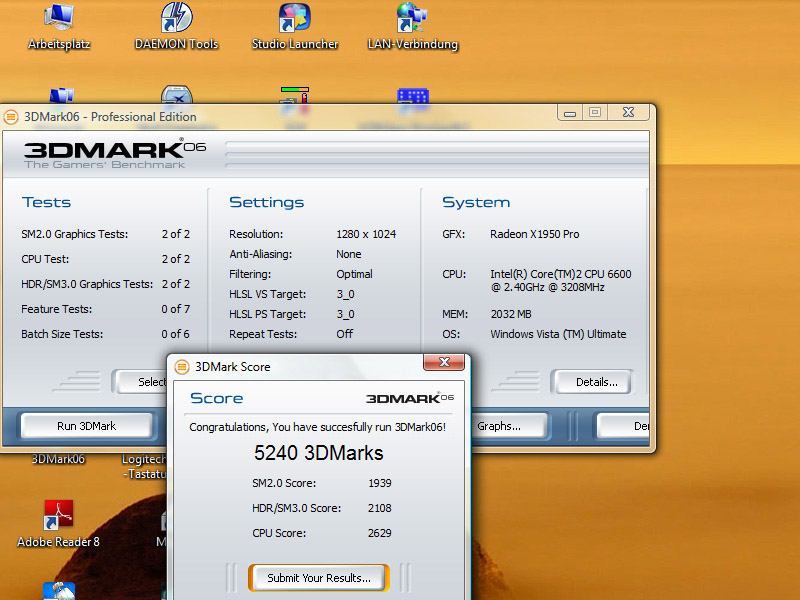Click the Windows Vista (TM) Ultimate text
This screenshot has height=600, width=800.
558,334
